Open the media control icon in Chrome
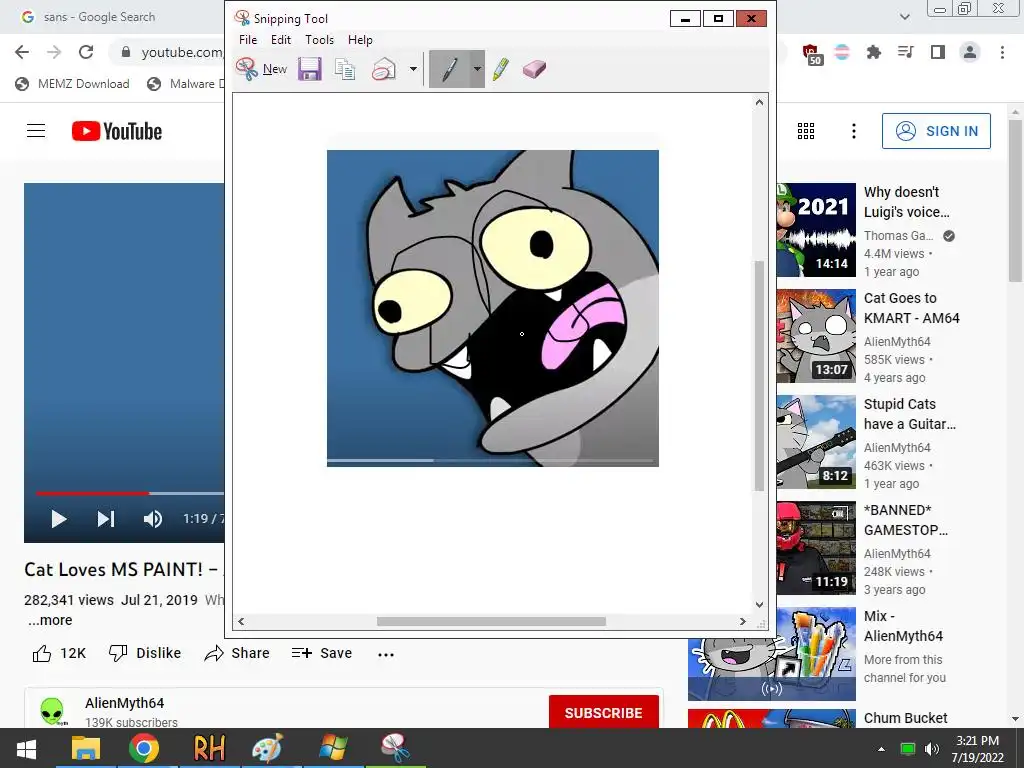The image size is (1024, 768). click(905, 52)
